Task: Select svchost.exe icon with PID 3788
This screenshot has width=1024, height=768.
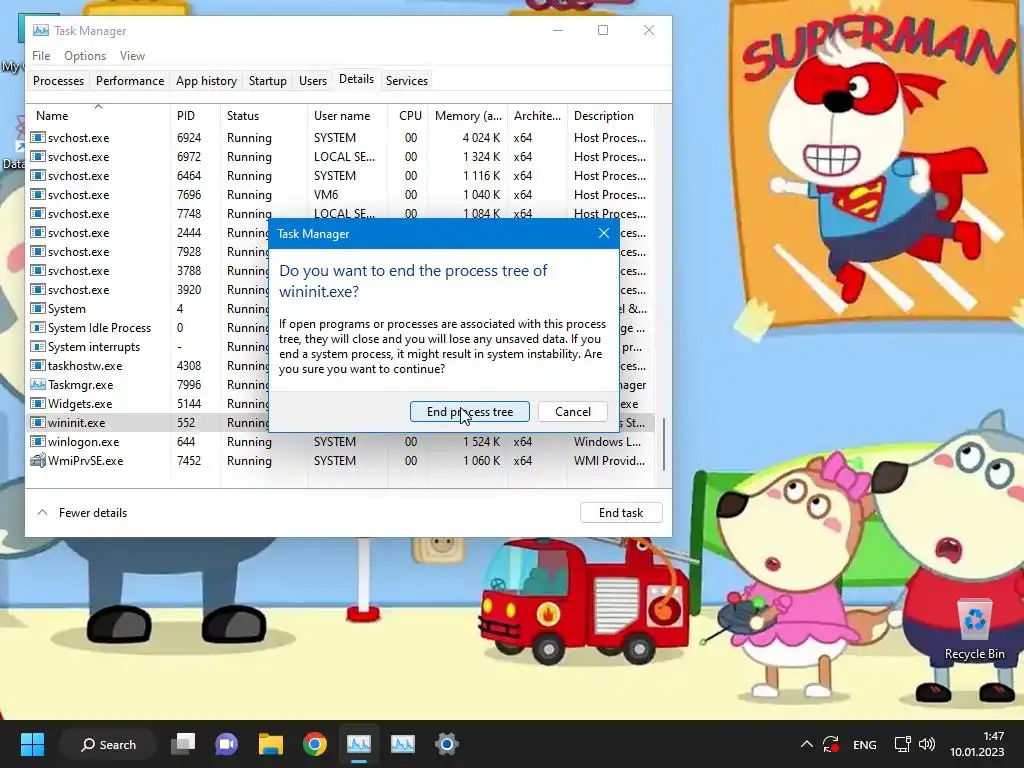Action: pyautogui.click(x=38, y=270)
